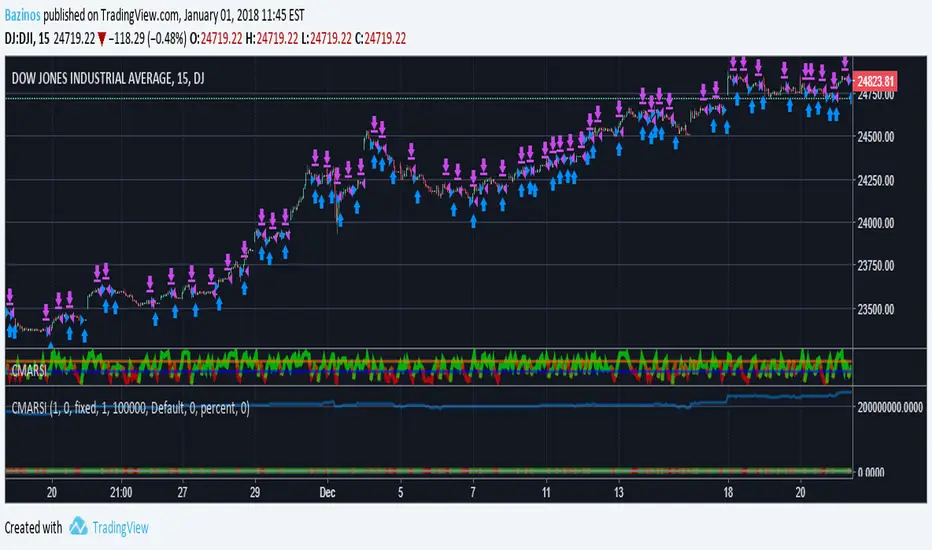Viewport: 932px width, 550px height.
Task: Click the 24250.00 price axis label
Action: 876,180
